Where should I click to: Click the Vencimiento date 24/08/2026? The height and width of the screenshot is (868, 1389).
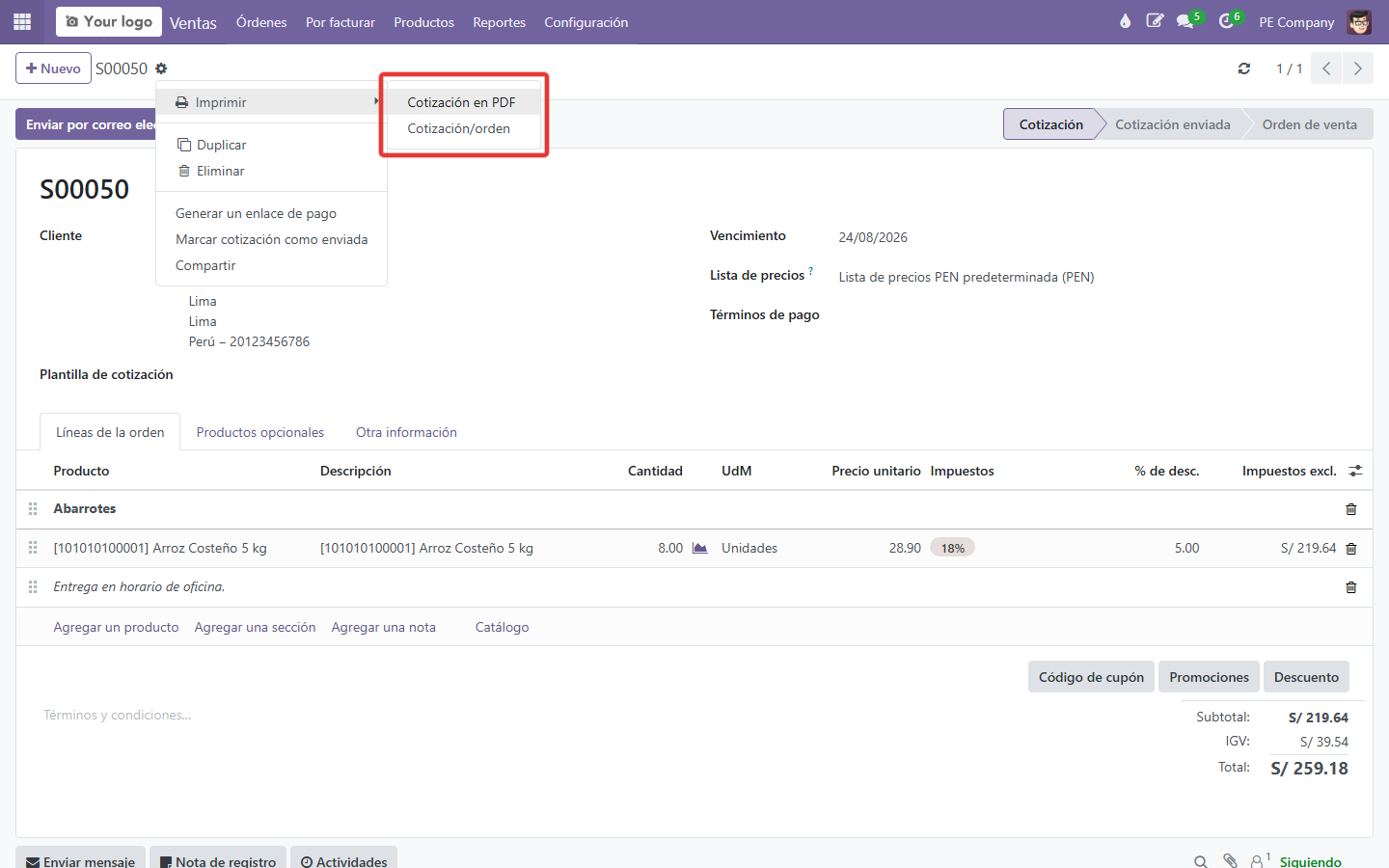pos(873,237)
